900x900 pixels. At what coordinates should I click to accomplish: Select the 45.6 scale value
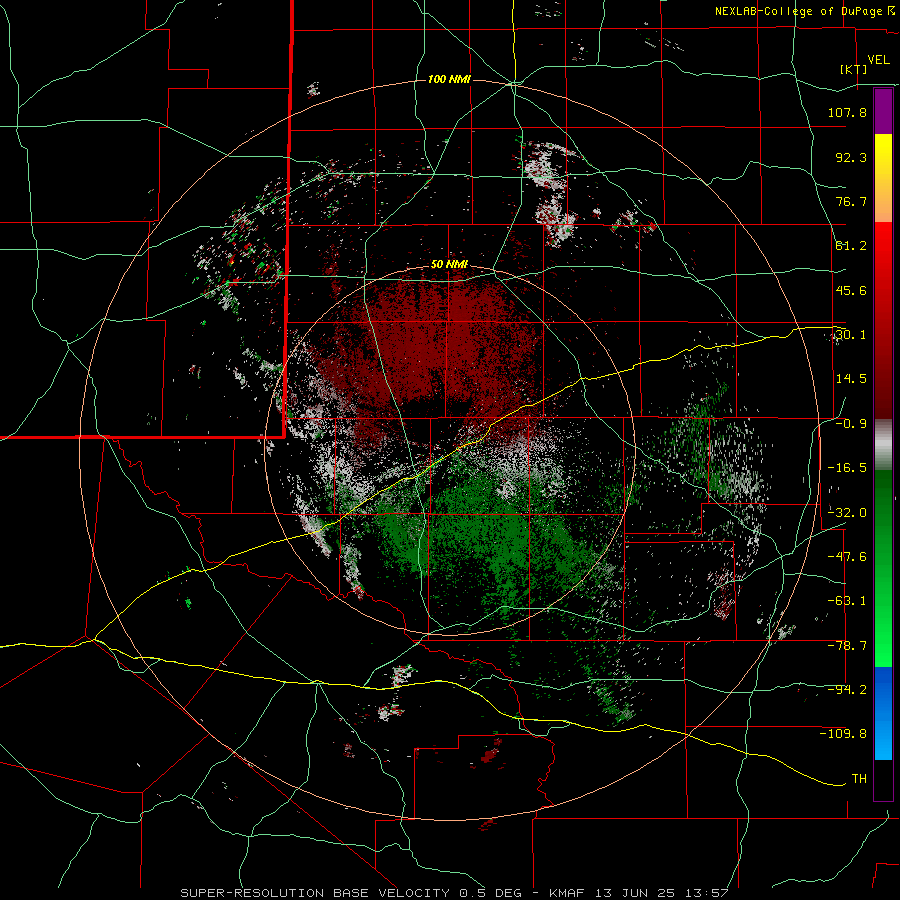851,290
